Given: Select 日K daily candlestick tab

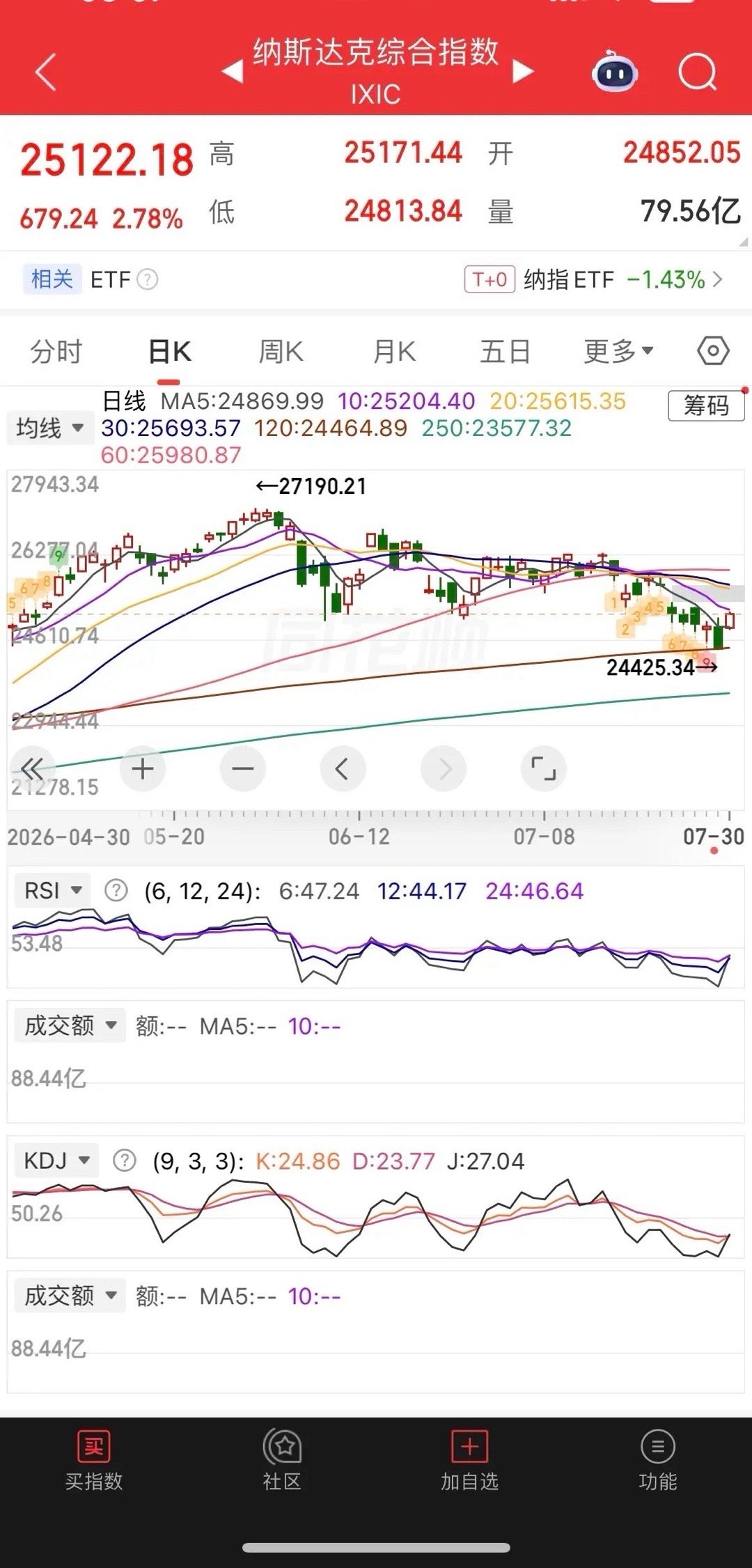Looking at the screenshot, I should (170, 351).
